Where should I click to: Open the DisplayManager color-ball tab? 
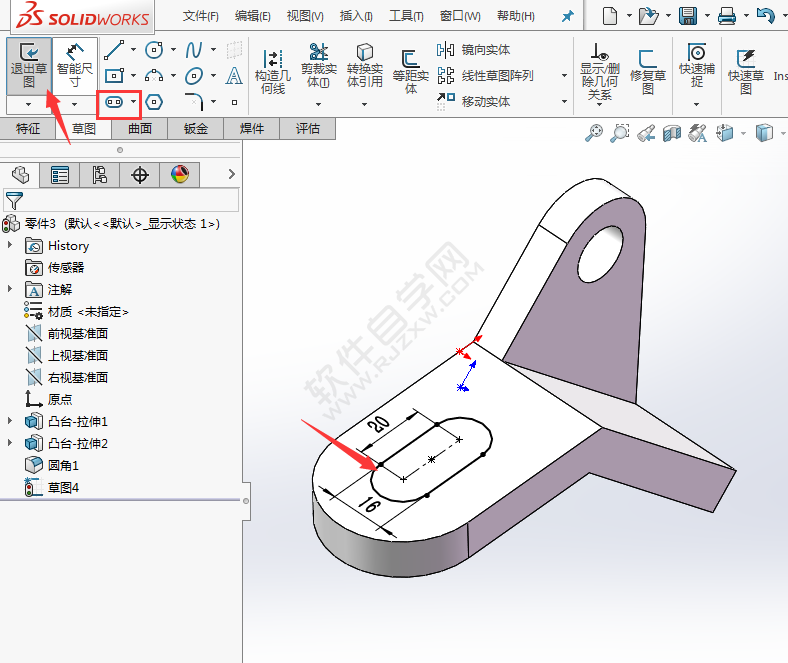coord(180,175)
